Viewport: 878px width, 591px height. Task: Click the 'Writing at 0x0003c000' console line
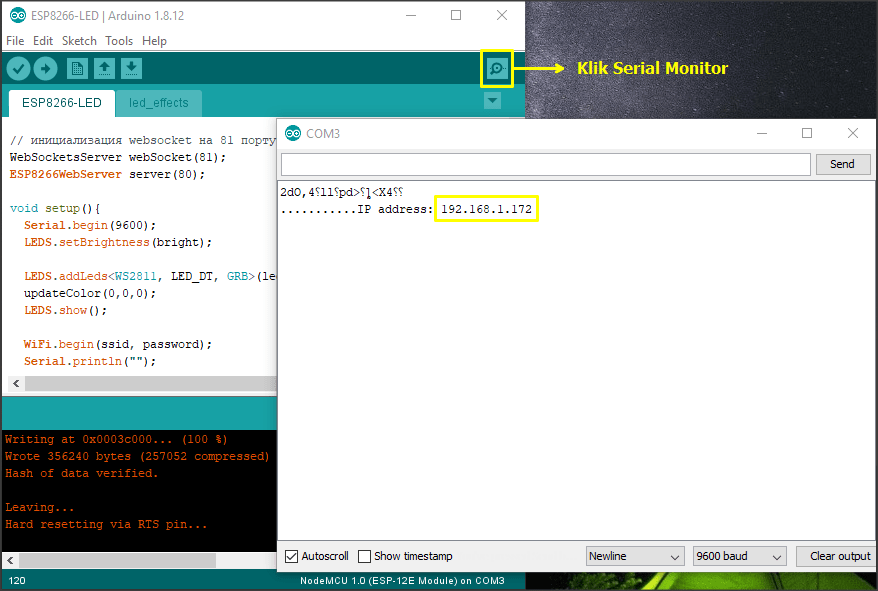[x=116, y=439]
